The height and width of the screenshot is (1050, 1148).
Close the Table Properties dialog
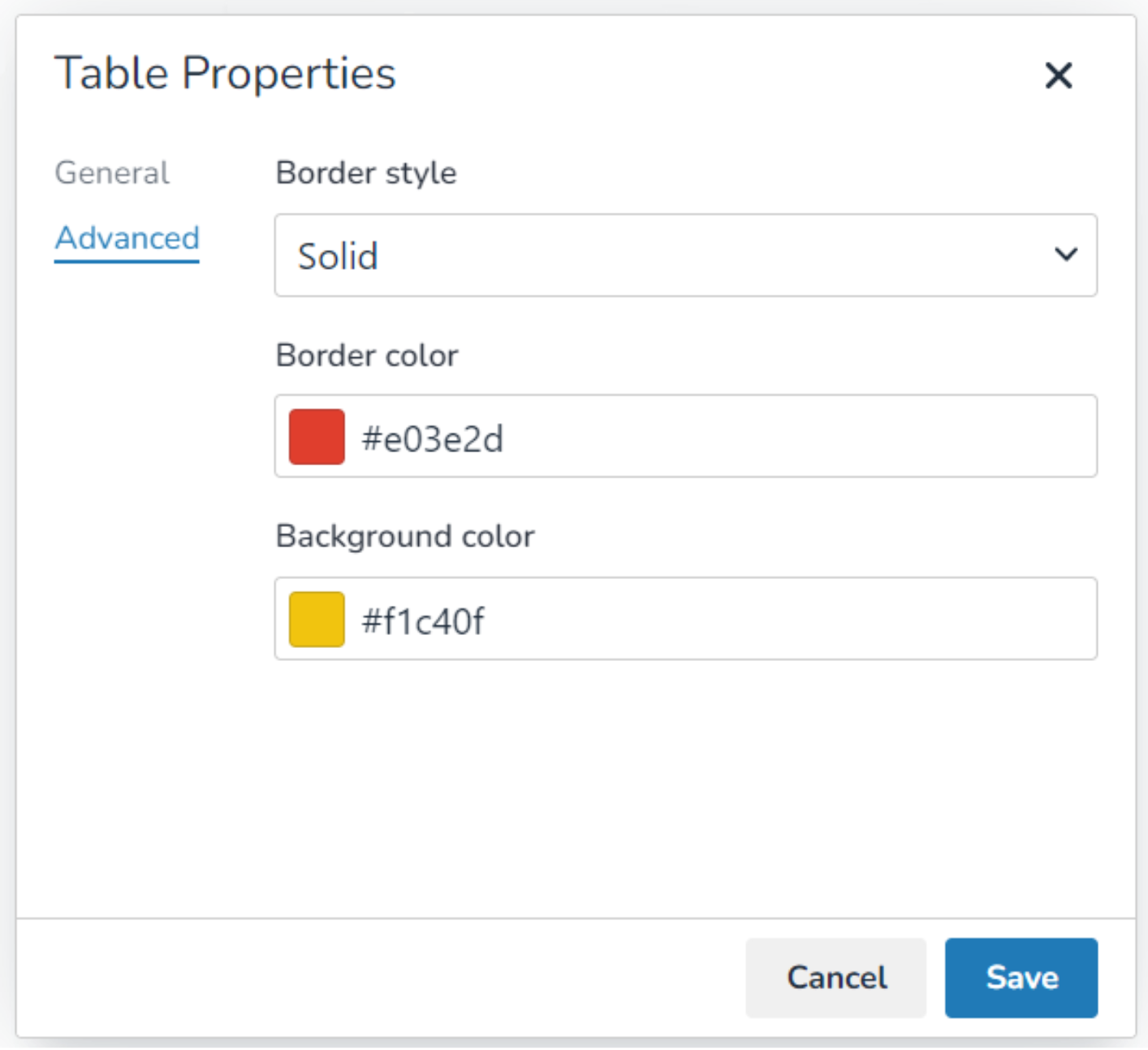coord(1058,76)
